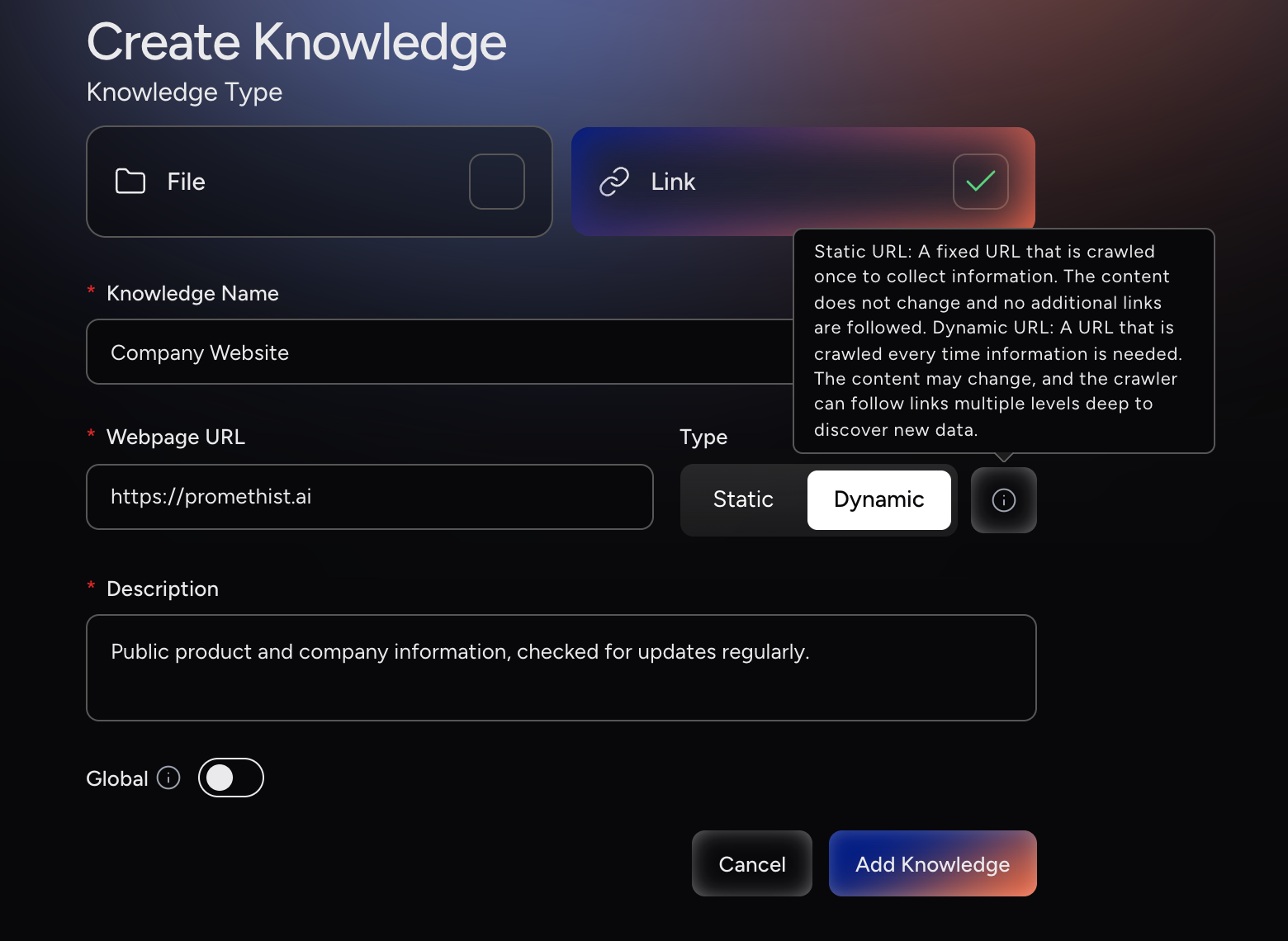Screen dimensions: 1288x941
Task: Click the 'File' card label
Action: [187, 182]
